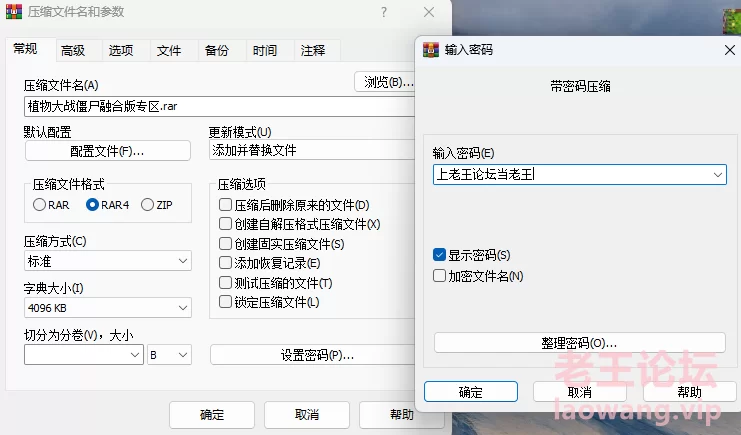The image size is (741, 435).
Task: Select the ZIP format radio button
Action: [x=147, y=205]
